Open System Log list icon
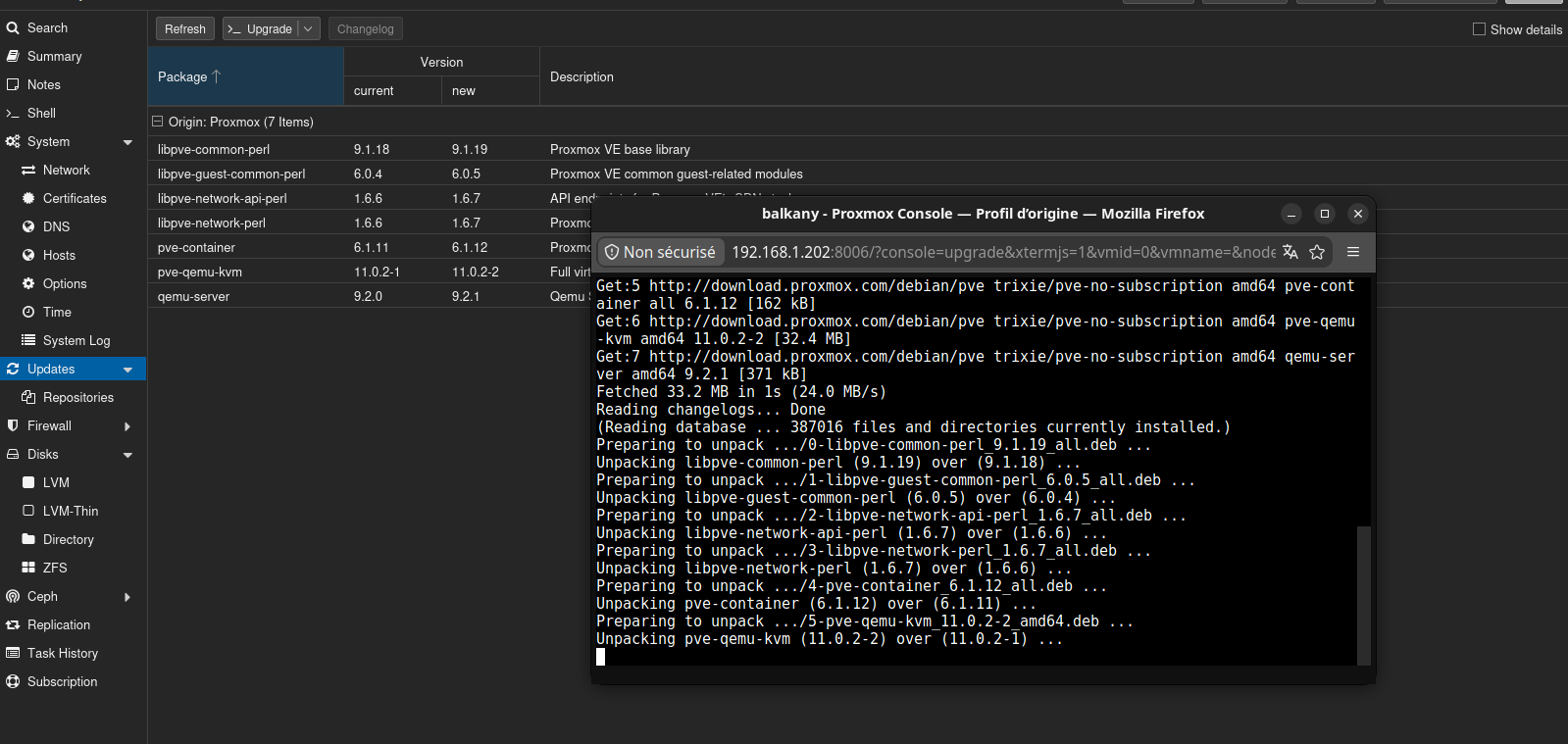This screenshot has height=744, width=1568. 28,341
